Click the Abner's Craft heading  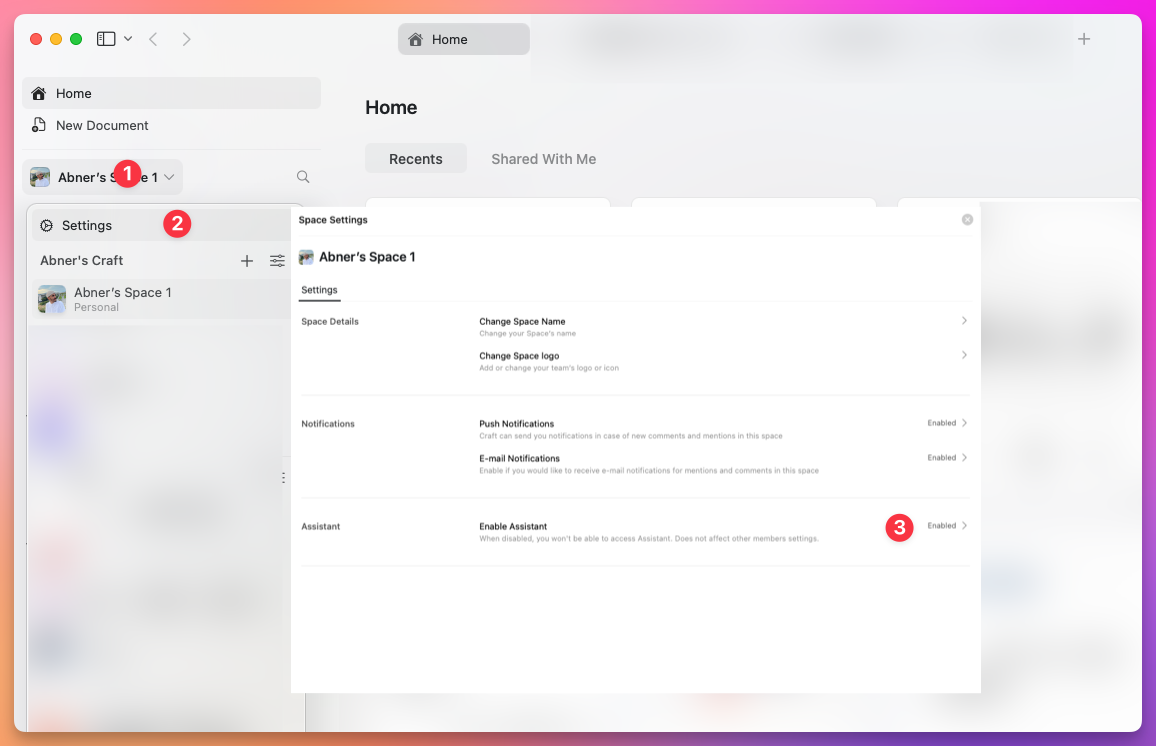coord(81,260)
